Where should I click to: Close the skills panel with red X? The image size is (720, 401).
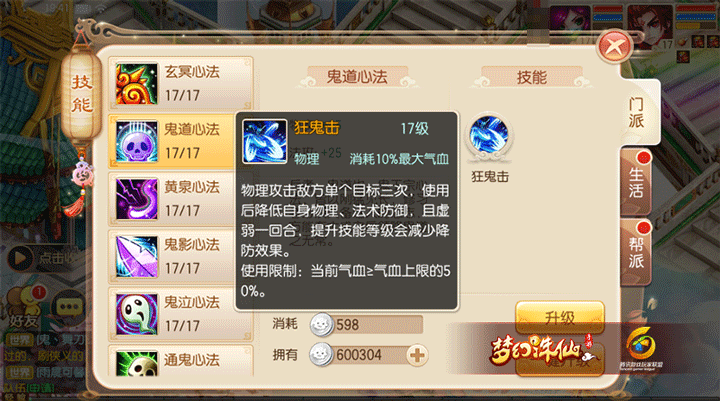pos(614,46)
